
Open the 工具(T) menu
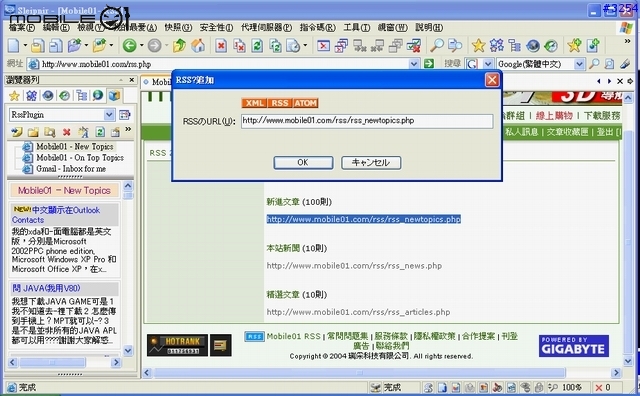(x=356, y=27)
